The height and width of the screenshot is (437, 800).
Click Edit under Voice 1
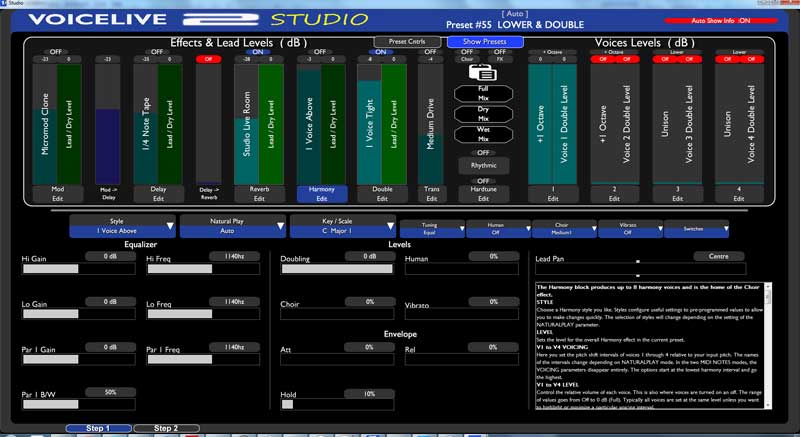click(x=553, y=194)
